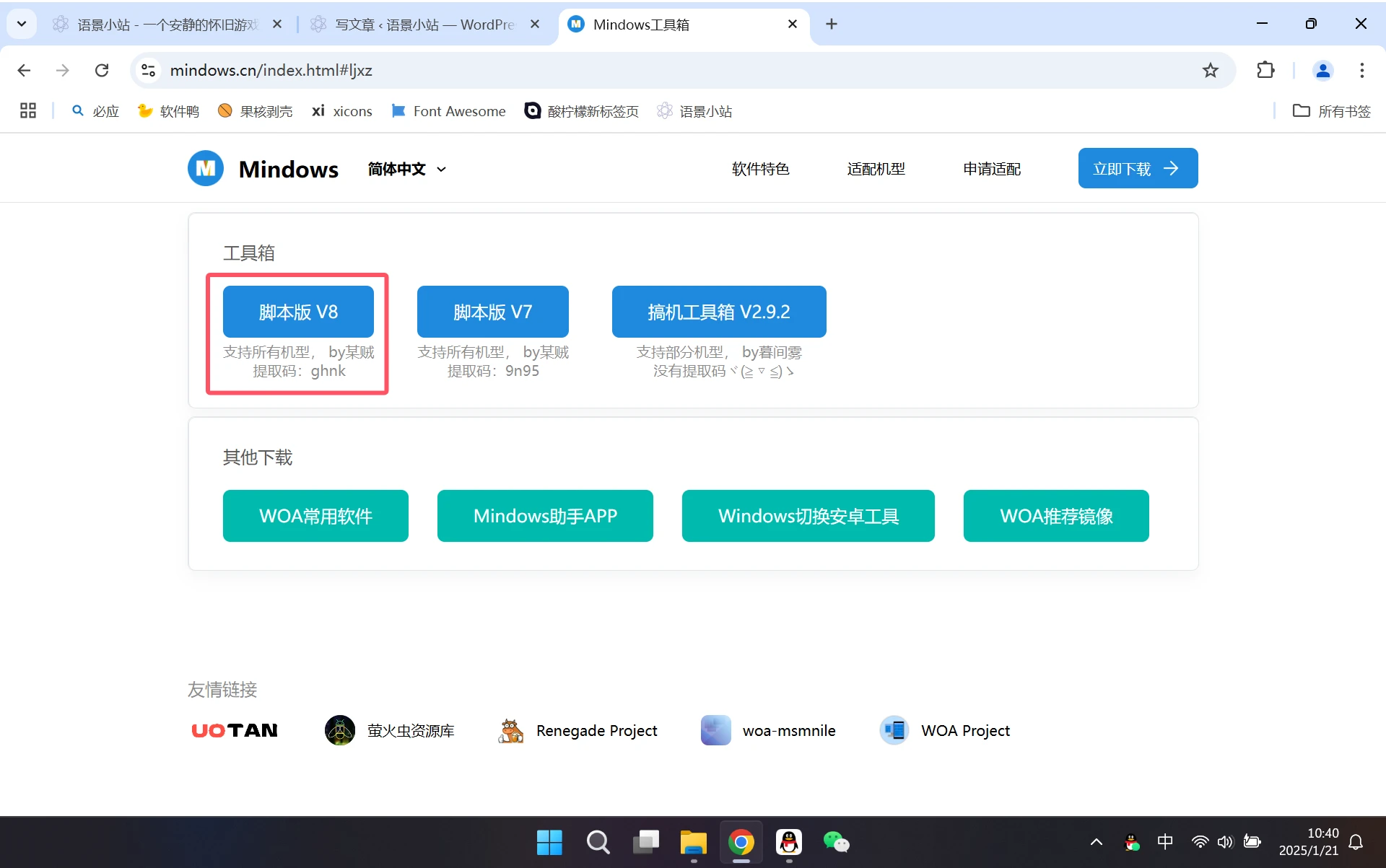Click the 立即下载 button
Image resolution: width=1386 pixels, height=868 pixels.
click(x=1137, y=168)
